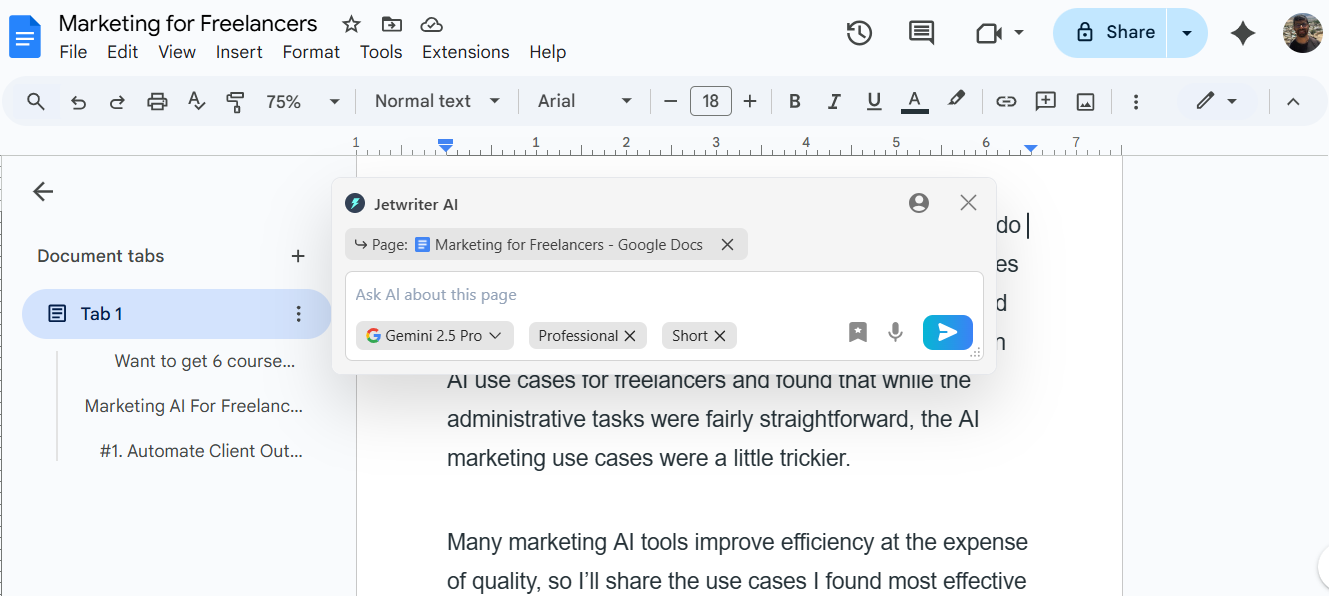Image resolution: width=1329 pixels, height=596 pixels.
Task: Click the Gemini sparkle icon
Action: [x=1243, y=33]
